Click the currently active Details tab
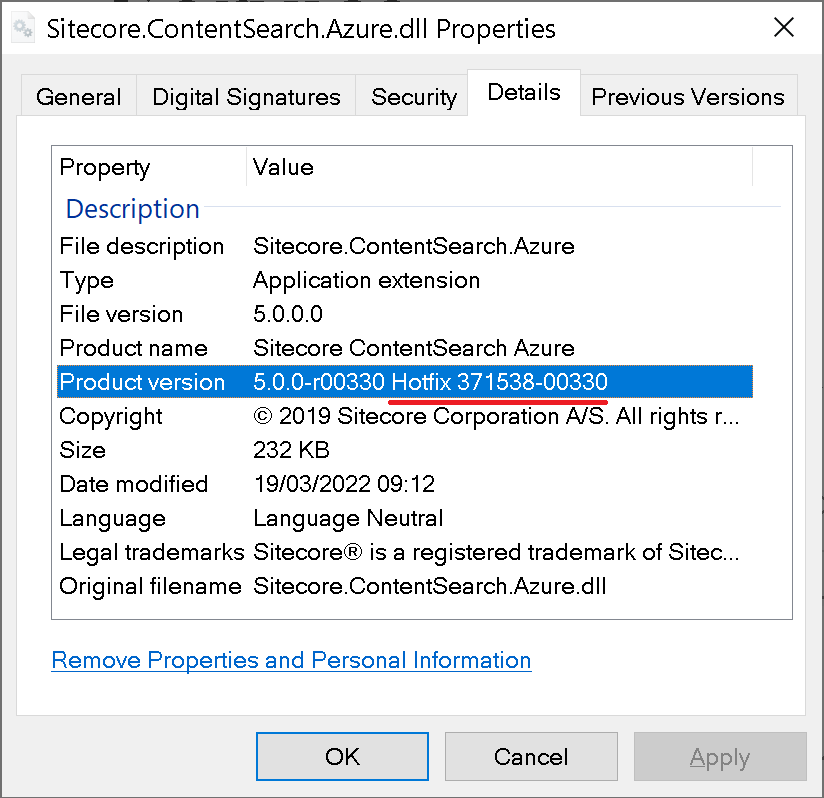The height and width of the screenshot is (798, 824). click(523, 91)
